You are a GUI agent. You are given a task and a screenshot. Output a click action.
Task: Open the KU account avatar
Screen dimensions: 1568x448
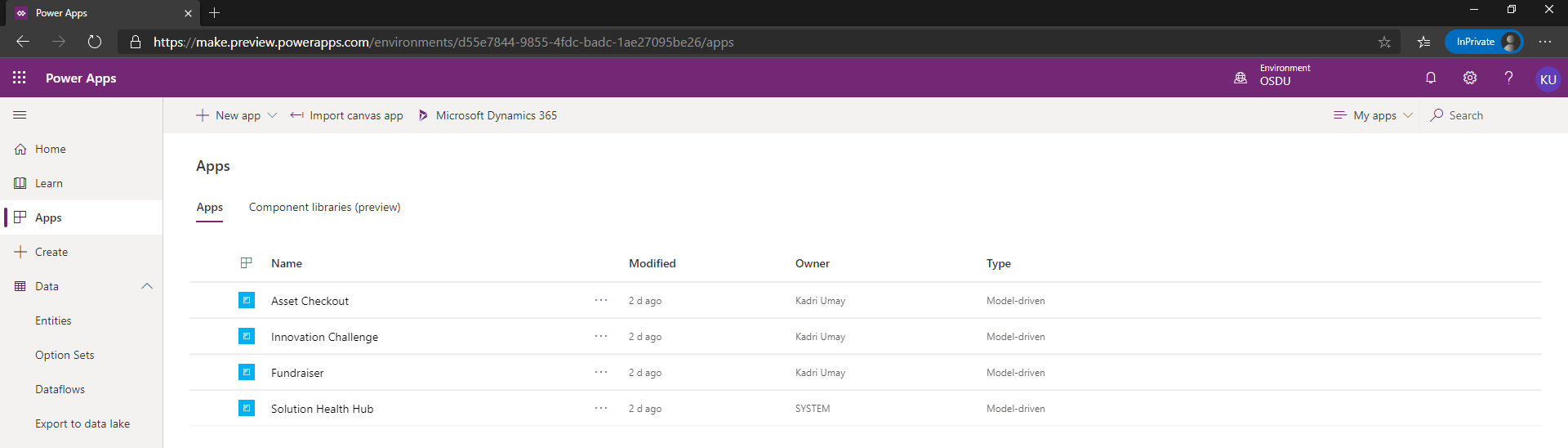tap(1548, 79)
